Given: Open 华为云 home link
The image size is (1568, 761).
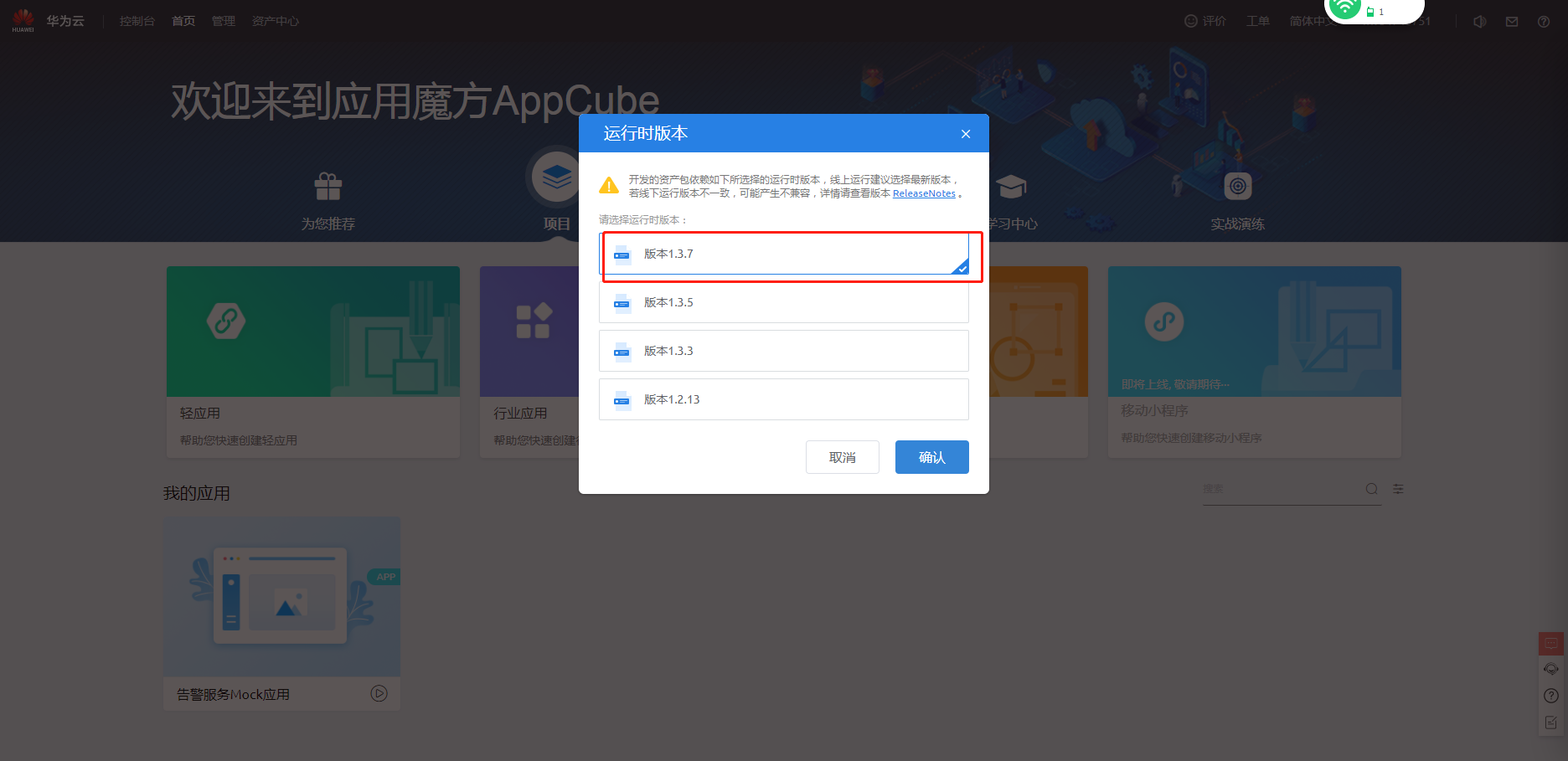Looking at the screenshot, I should point(65,21).
